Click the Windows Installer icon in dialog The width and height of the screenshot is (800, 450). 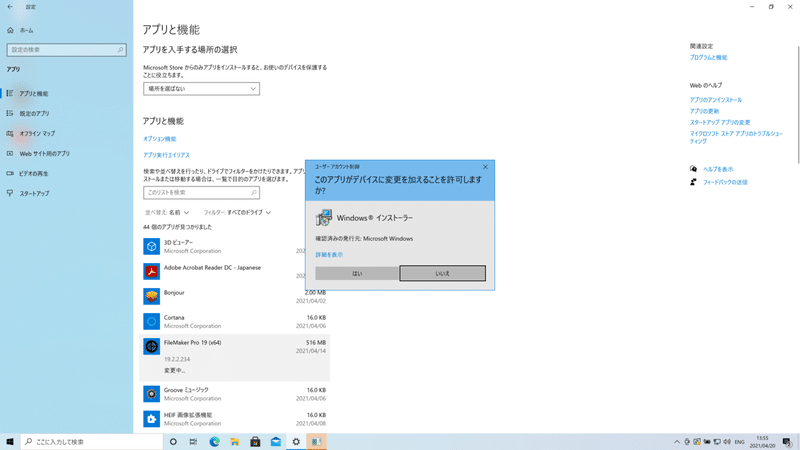click(x=323, y=218)
